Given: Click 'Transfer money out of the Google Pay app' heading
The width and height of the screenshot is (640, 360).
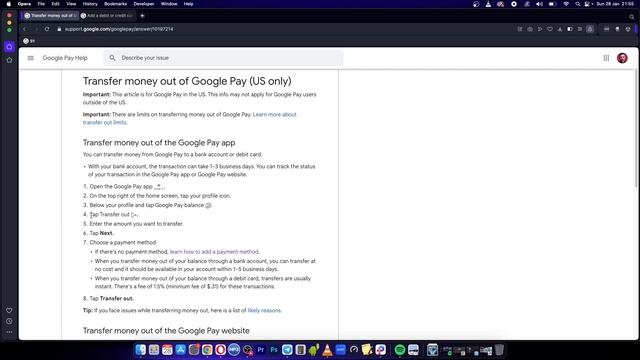Looking at the screenshot, I should coord(159,142).
